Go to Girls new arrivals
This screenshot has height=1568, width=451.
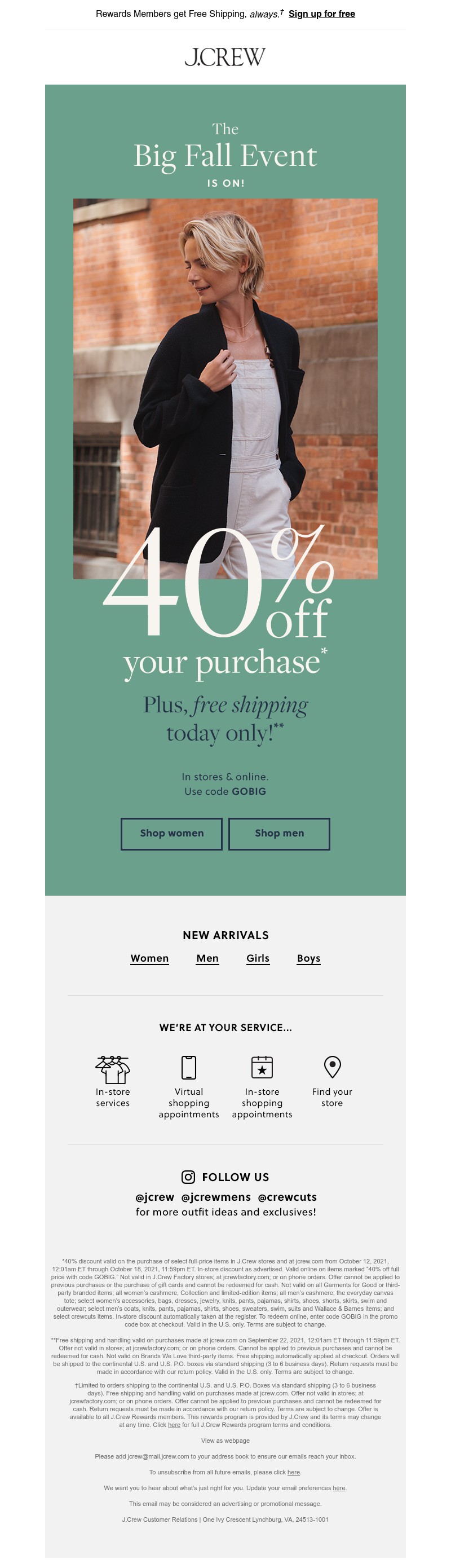point(258,958)
